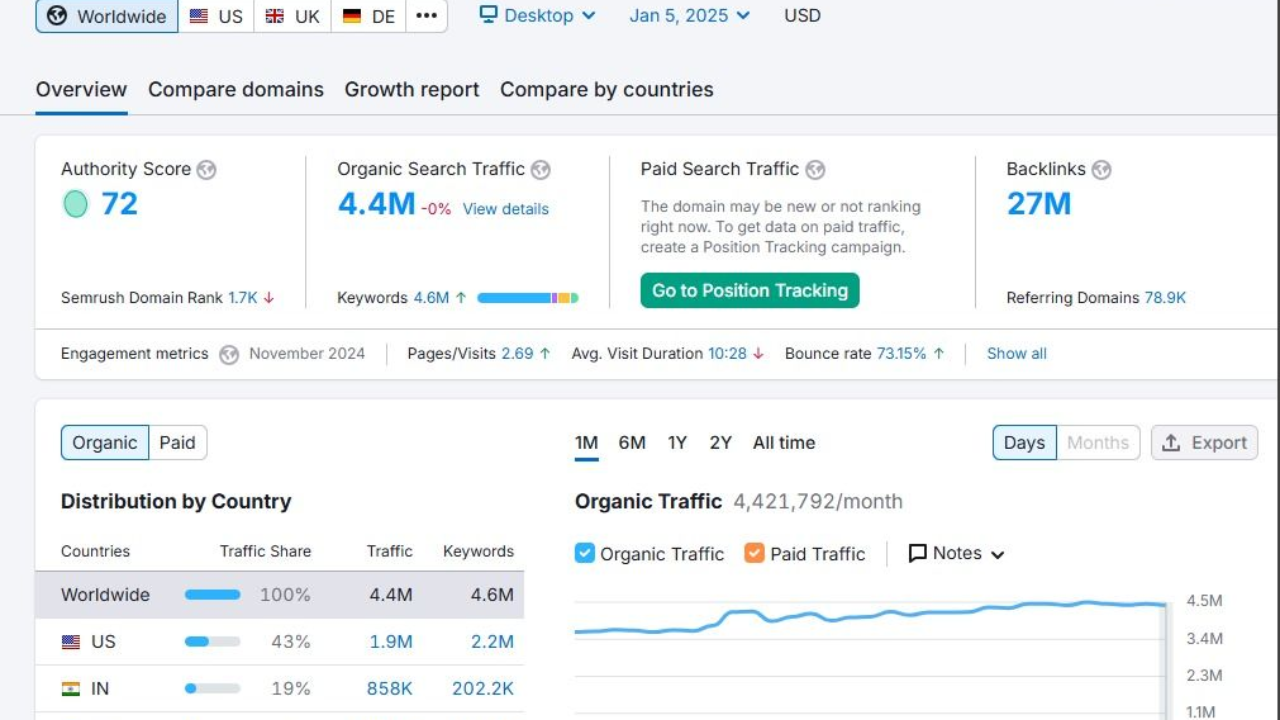1280x720 pixels.
Task: Click the globe icon next to Paid Search Traffic
Action: pos(815,170)
